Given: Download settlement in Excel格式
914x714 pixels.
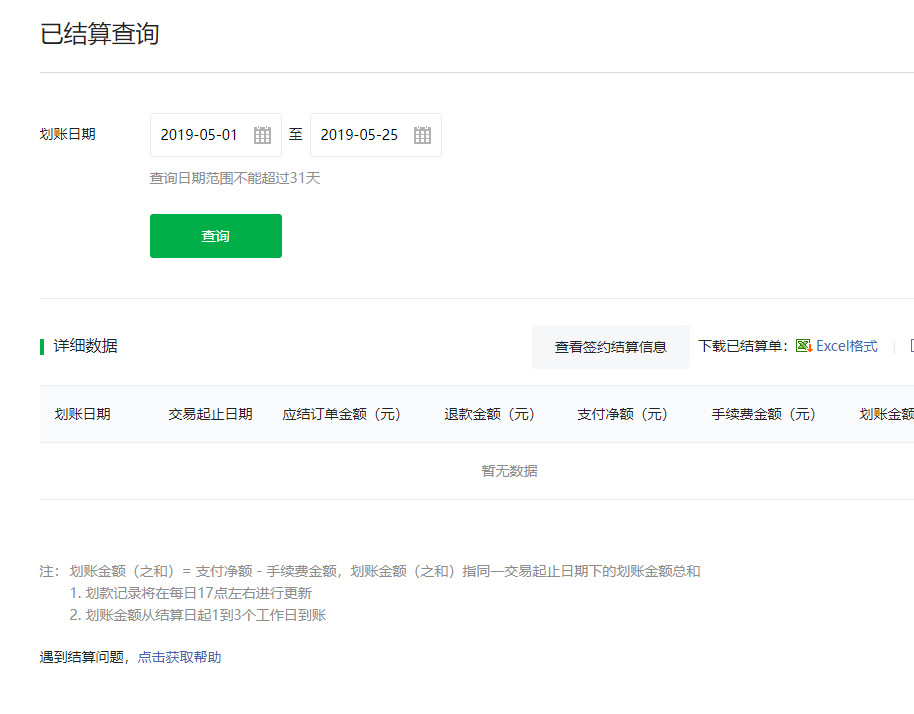Looking at the screenshot, I should [846, 346].
